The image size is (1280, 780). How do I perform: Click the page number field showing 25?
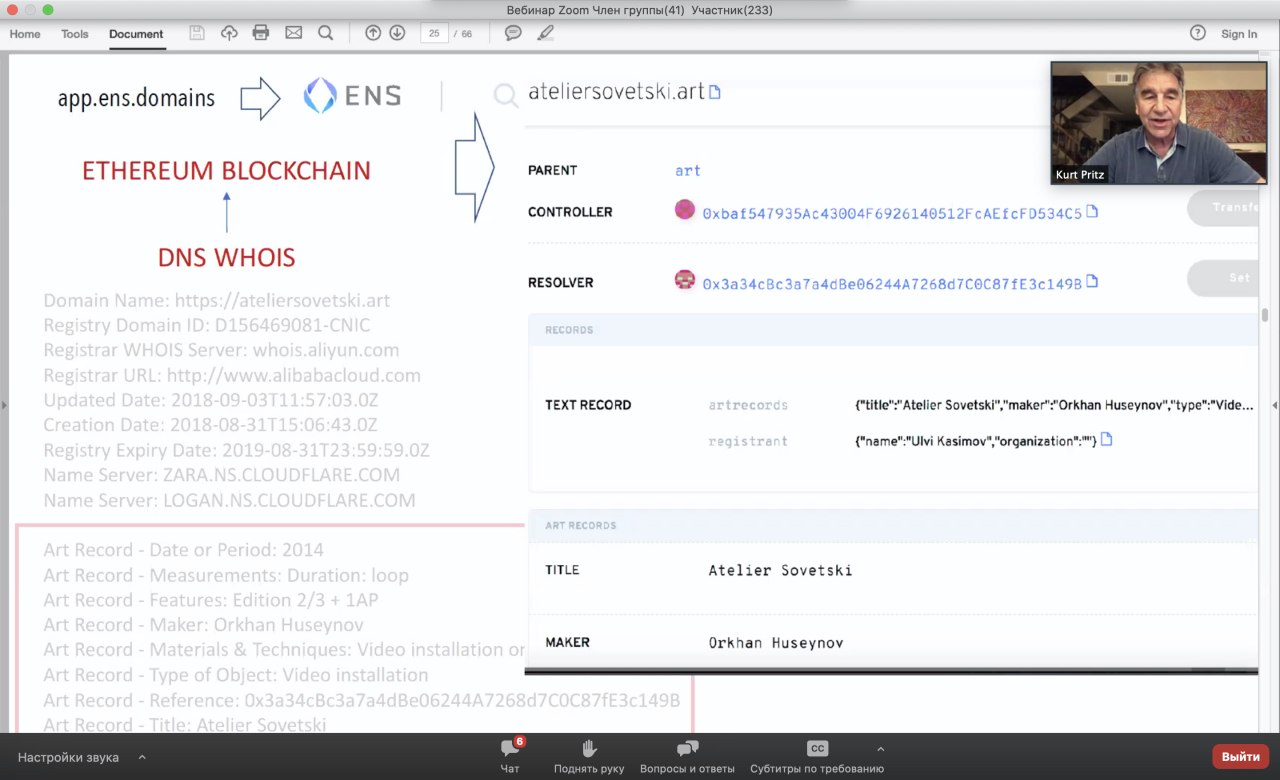pyautogui.click(x=434, y=33)
